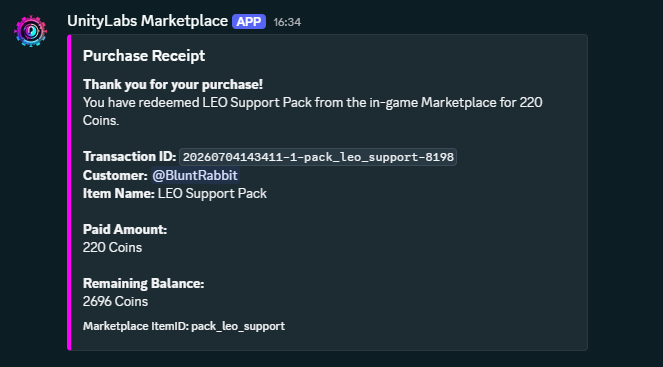
Task: Click the Purchase Receipt embed title
Action: 144,55
